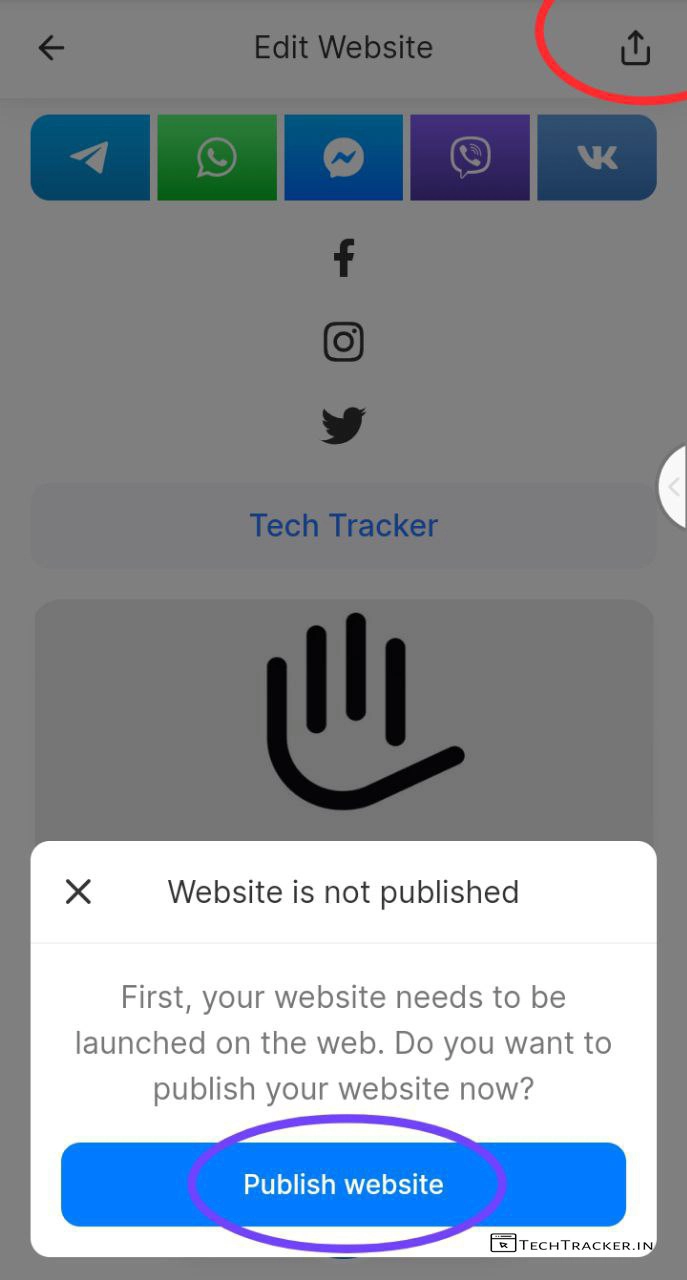The height and width of the screenshot is (1280, 687).
Task: Select the hand image block
Action: (x=343, y=720)
